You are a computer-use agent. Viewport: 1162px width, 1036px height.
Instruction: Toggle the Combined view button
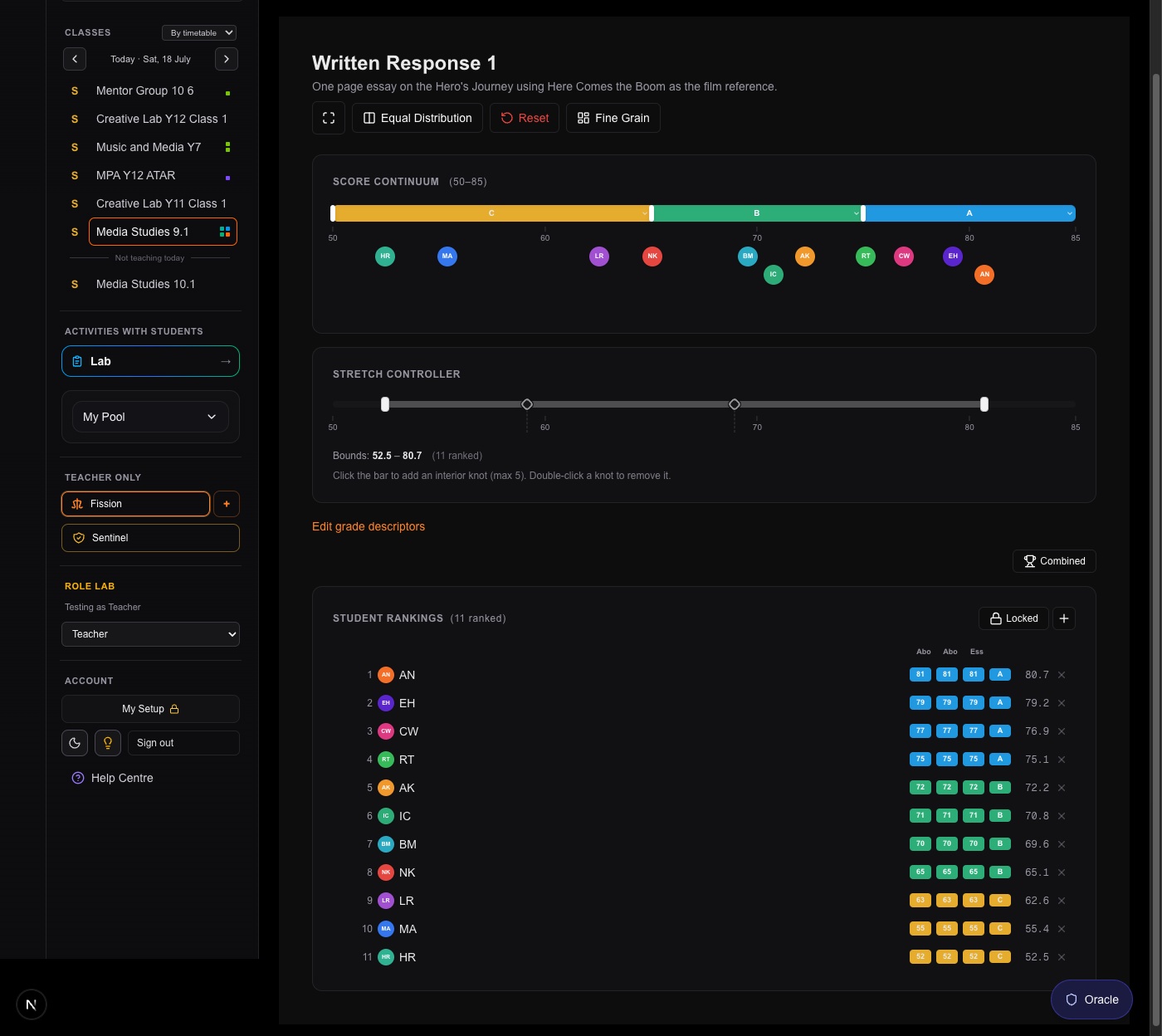tap(1054, 561)
